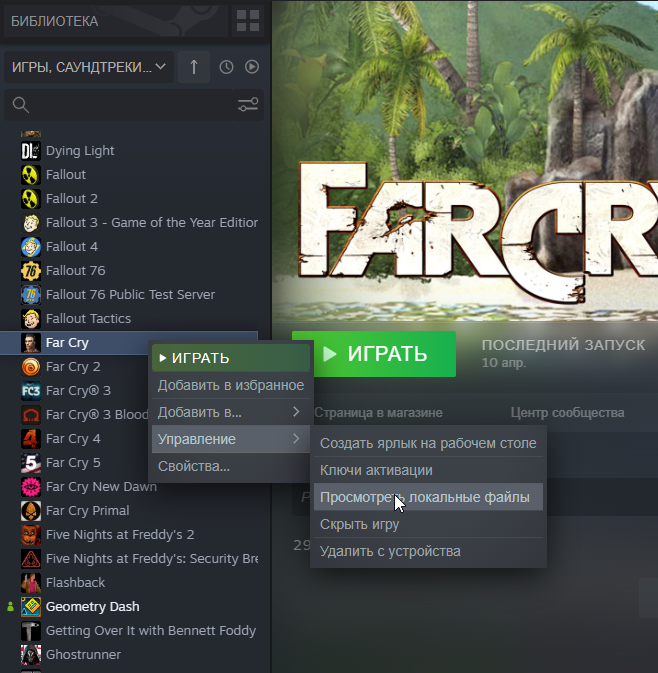658x673 pixels.
Task: Select Far Cry 3 Blood Dragon icon
Action: (x=31, y=415)
